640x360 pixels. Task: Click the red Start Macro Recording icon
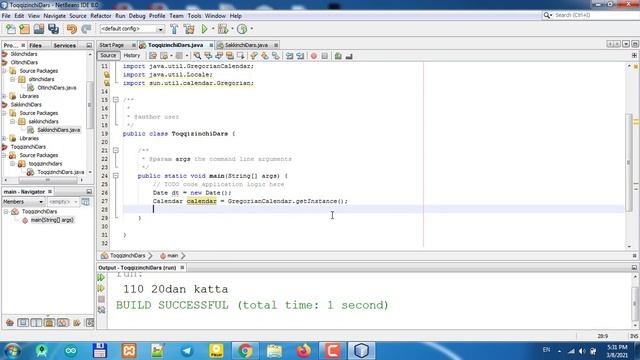click(313, 56)
